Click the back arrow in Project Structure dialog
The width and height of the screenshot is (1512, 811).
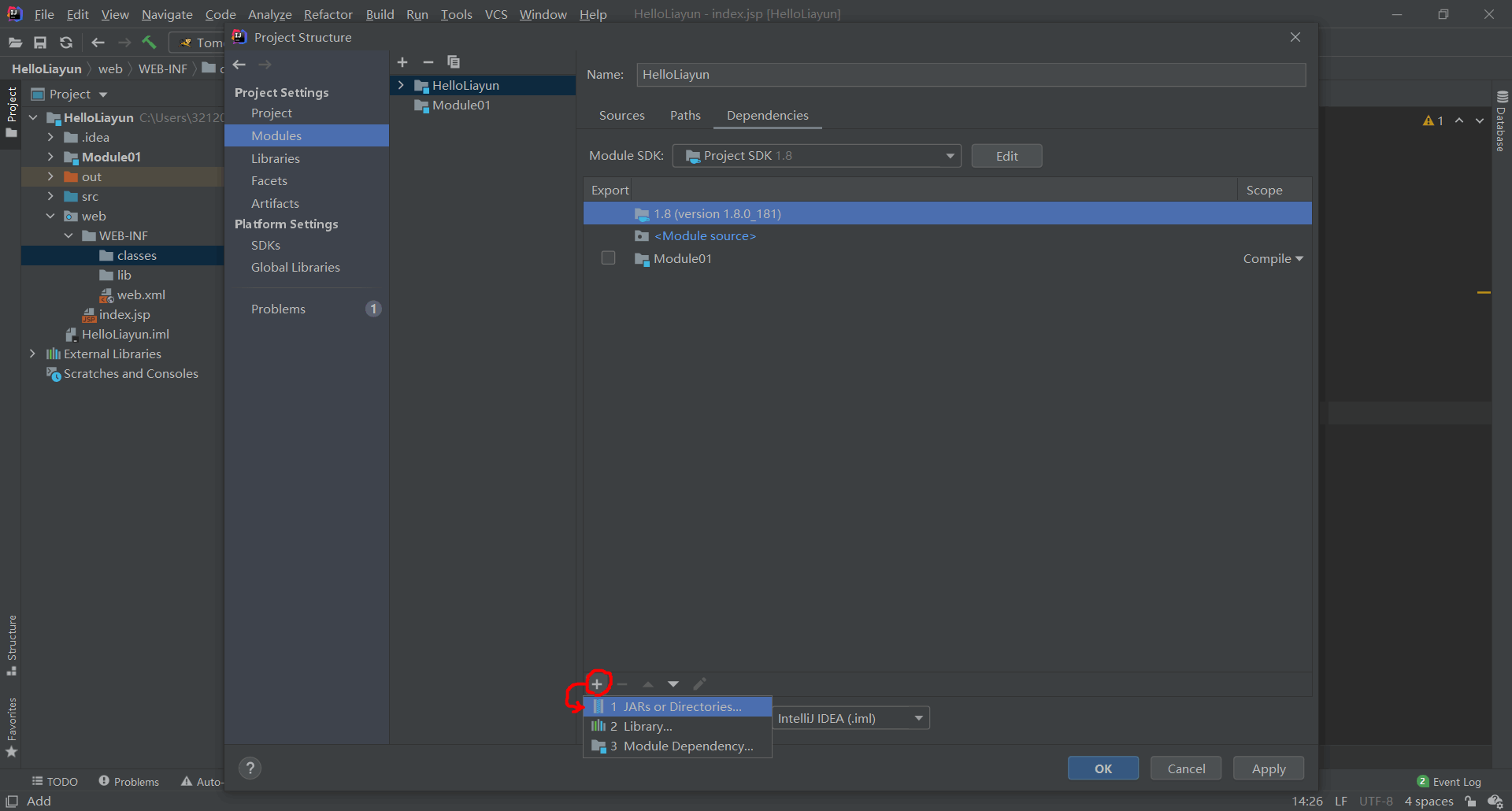239,65
